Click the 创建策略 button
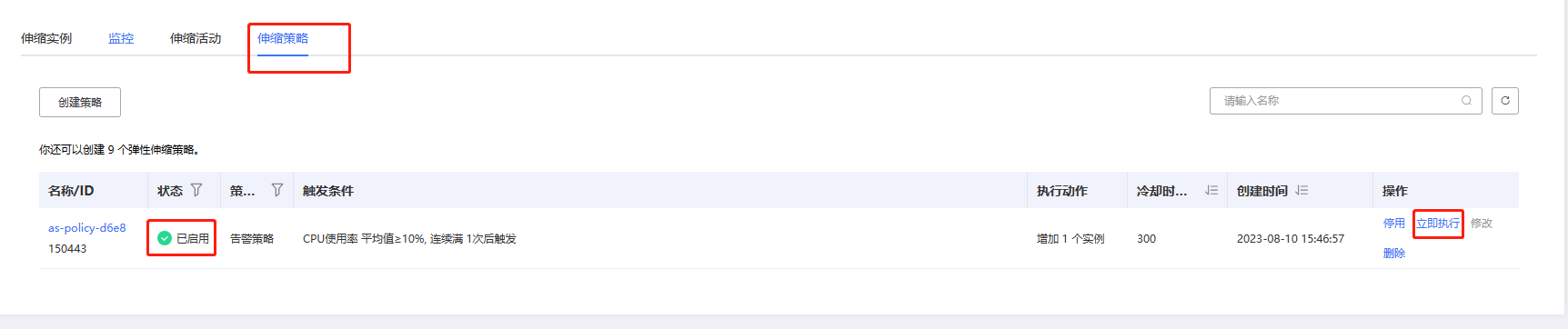Image resolution: width=1568 pixels, height=329 pixels. click(80, 102)
